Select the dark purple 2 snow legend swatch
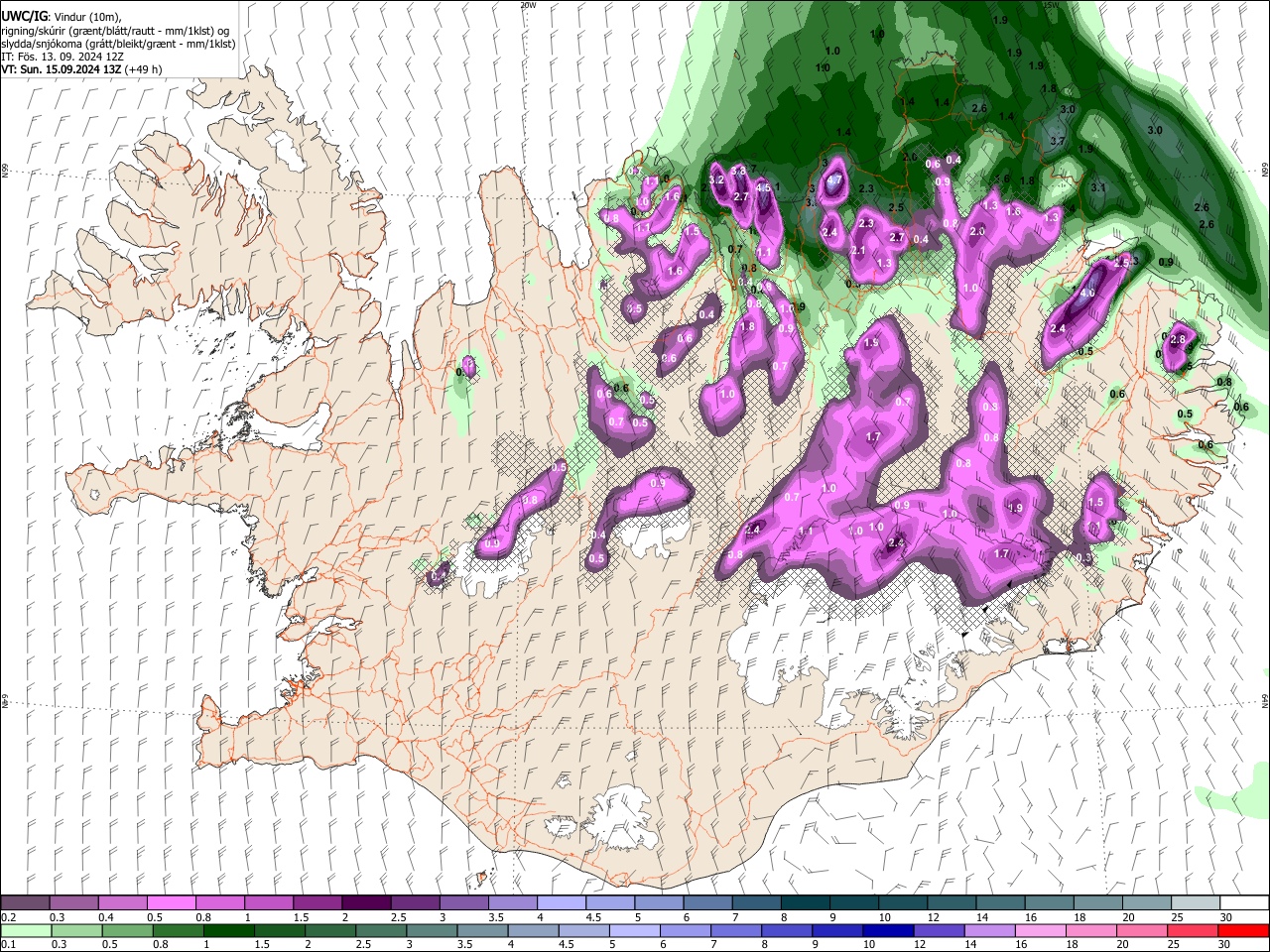This screenshot has width=1270, height=952. (x=365, y=902)
